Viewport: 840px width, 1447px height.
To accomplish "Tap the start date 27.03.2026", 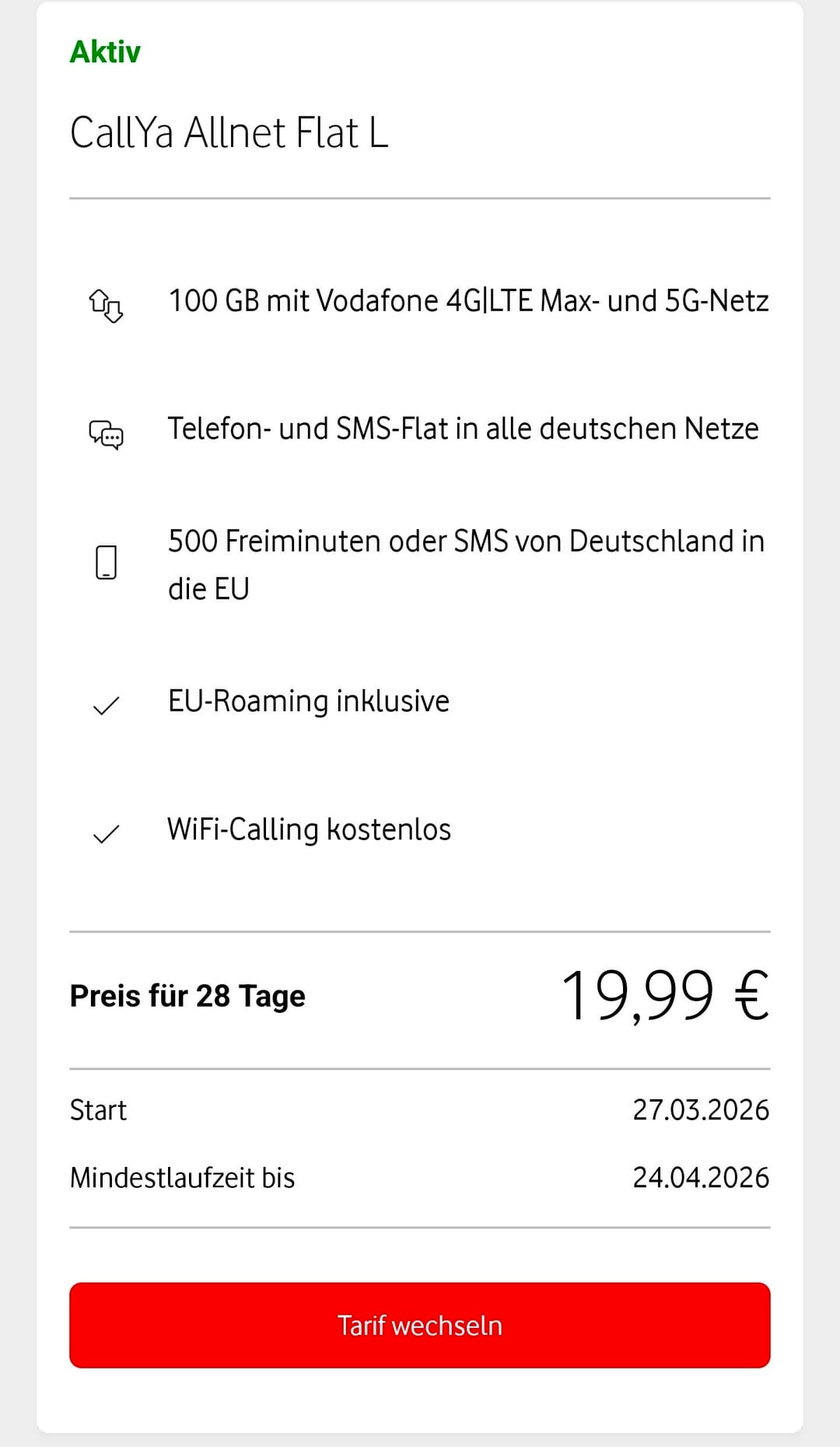I will 700,1110.
